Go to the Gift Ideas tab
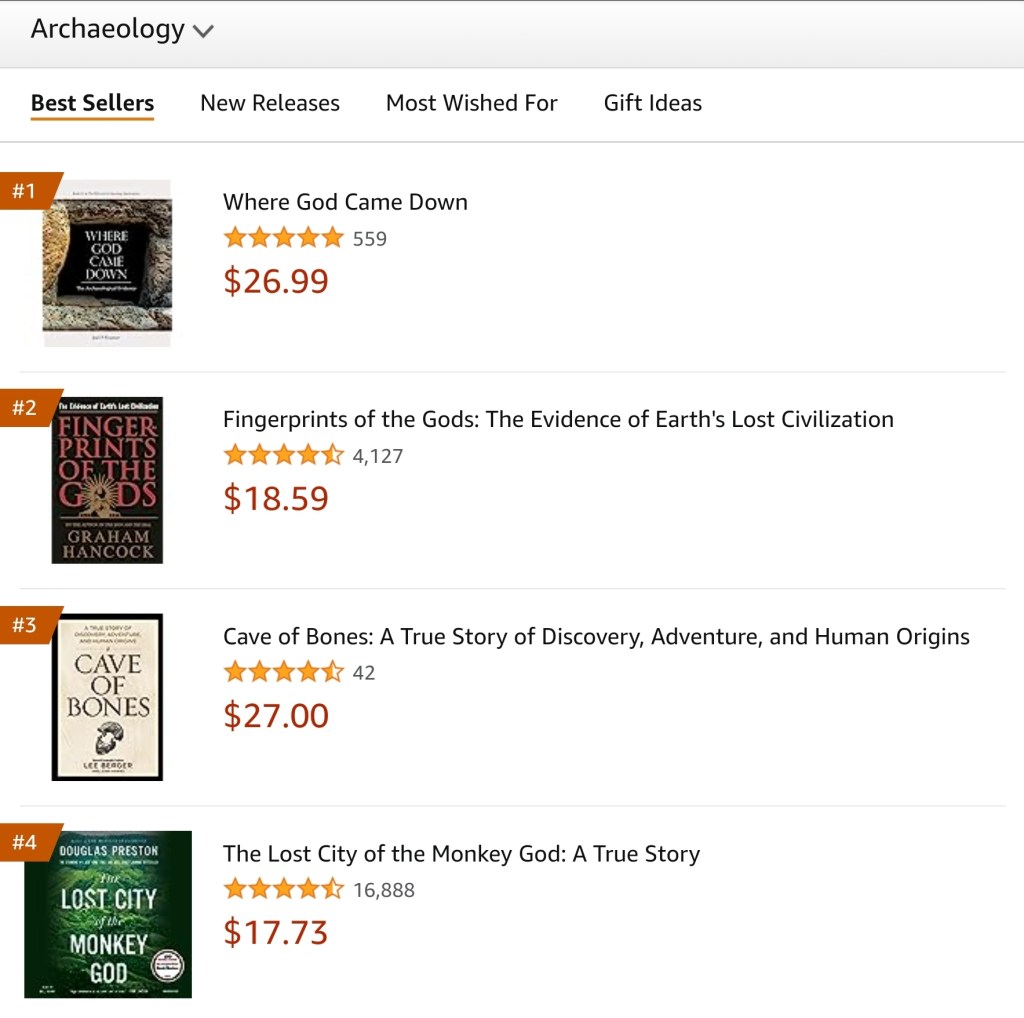 point(653,103)
